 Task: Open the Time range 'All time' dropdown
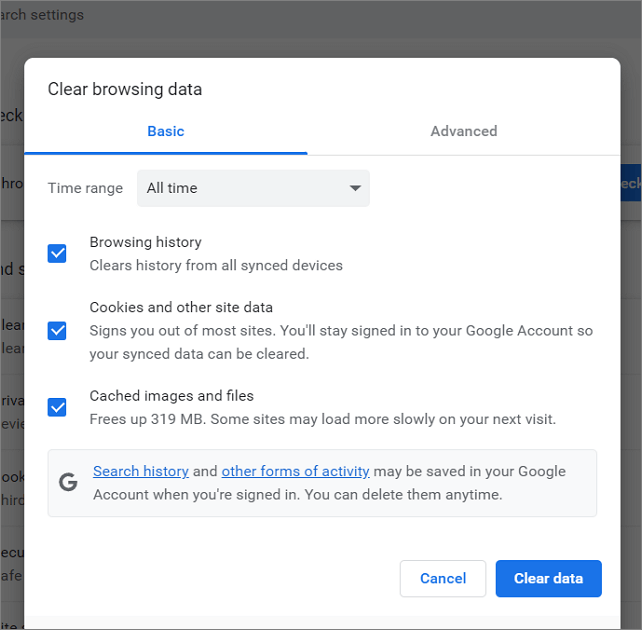click(x=253, y=188)
